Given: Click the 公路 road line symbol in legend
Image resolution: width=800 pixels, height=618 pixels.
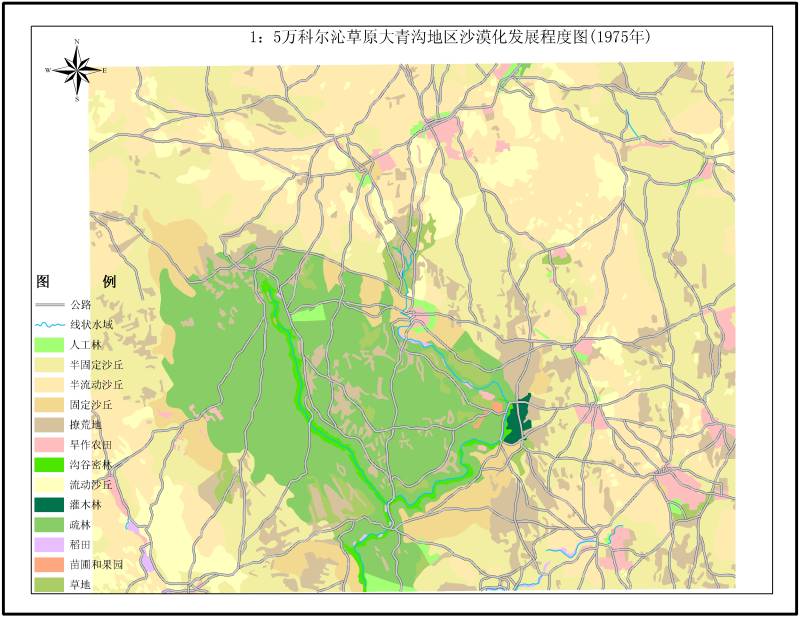Looking at the screenshot, I should tap(50, 305).
